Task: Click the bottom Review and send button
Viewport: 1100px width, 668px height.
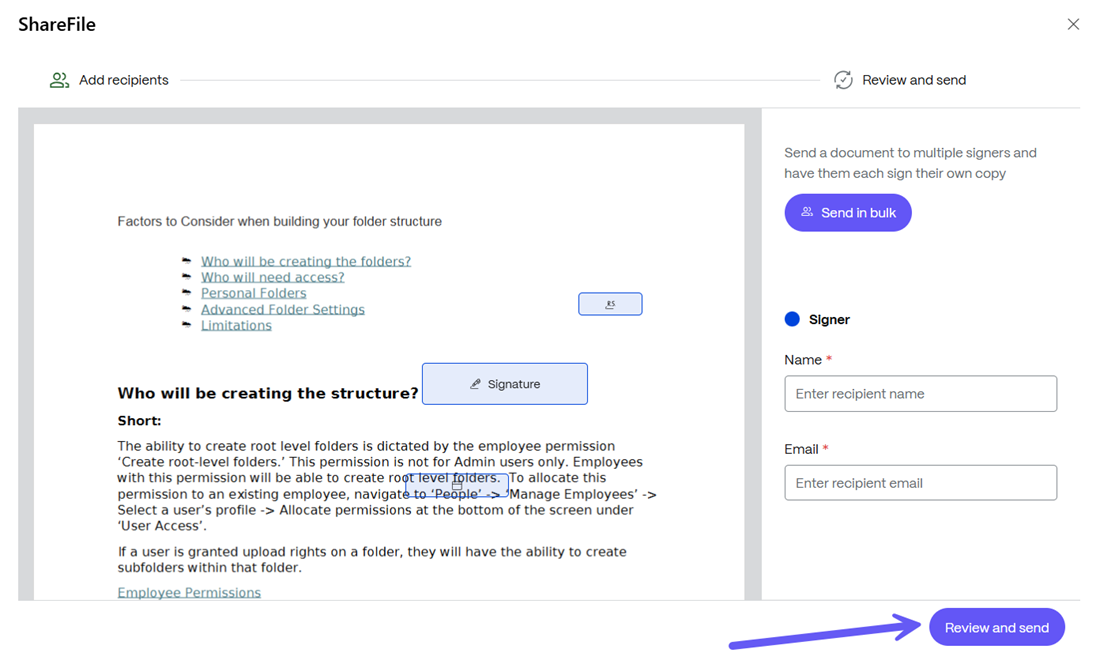Action: [x=996, y=627]
